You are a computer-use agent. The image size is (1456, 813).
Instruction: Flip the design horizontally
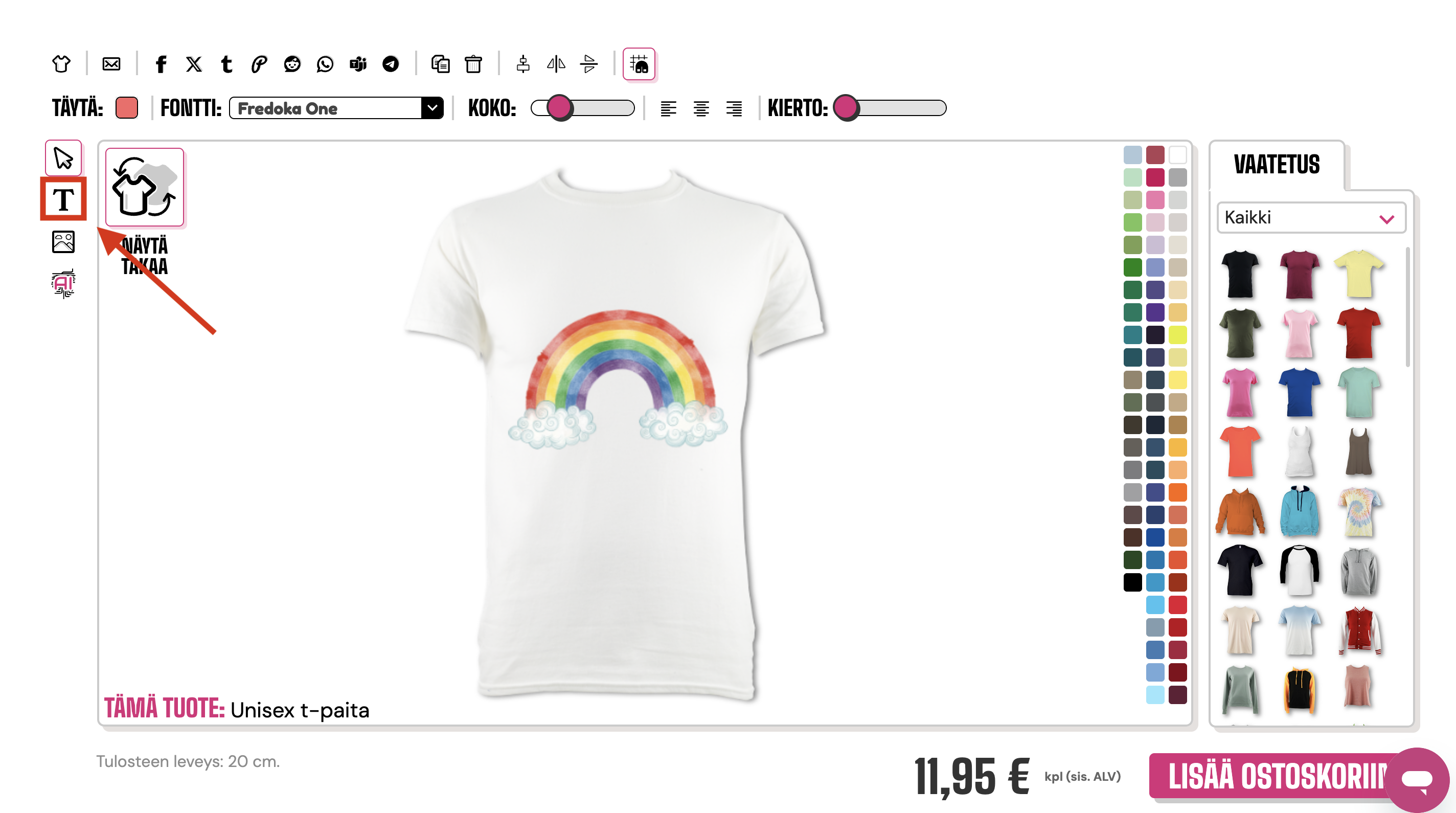(x=556, y=64)
